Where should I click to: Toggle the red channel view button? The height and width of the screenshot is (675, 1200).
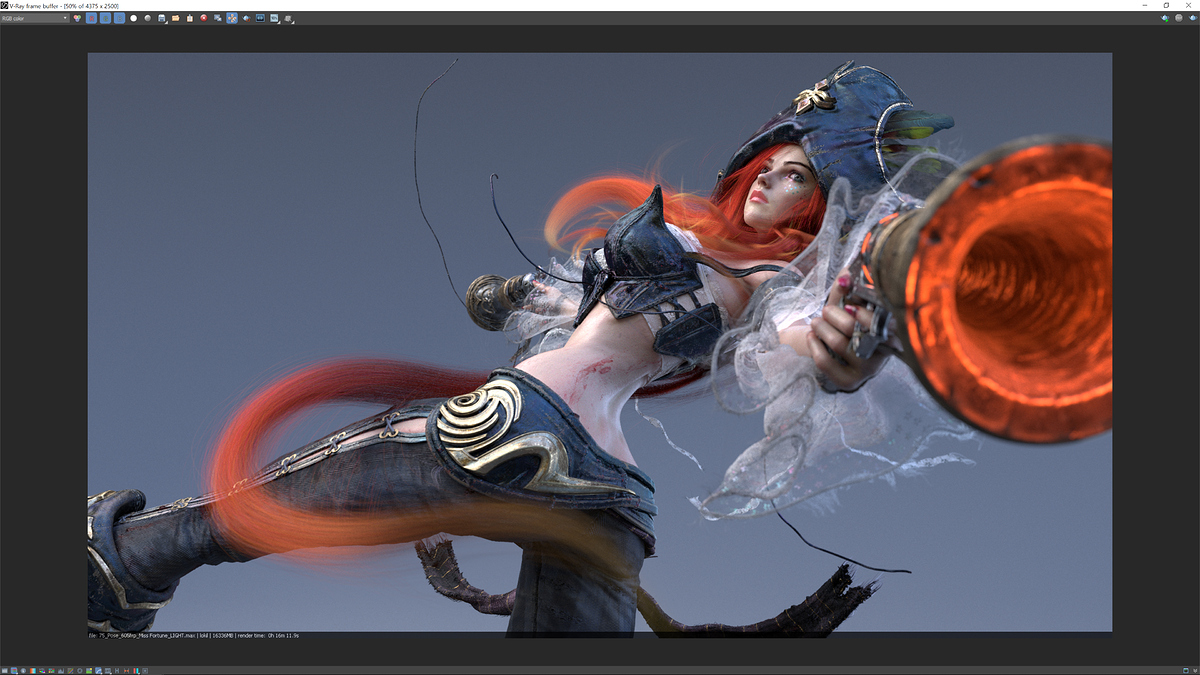pyautogui.click(x=91, y=18)
